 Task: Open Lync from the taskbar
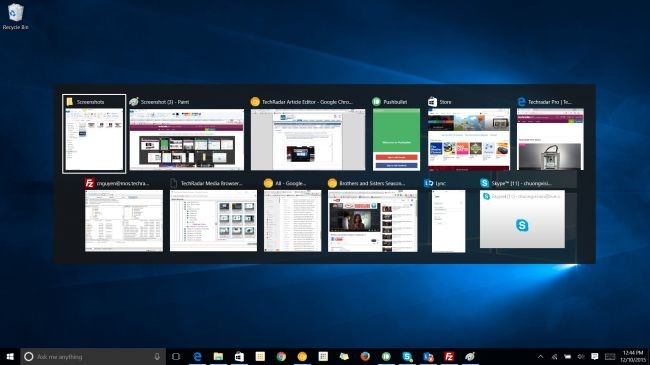point(428,356)
